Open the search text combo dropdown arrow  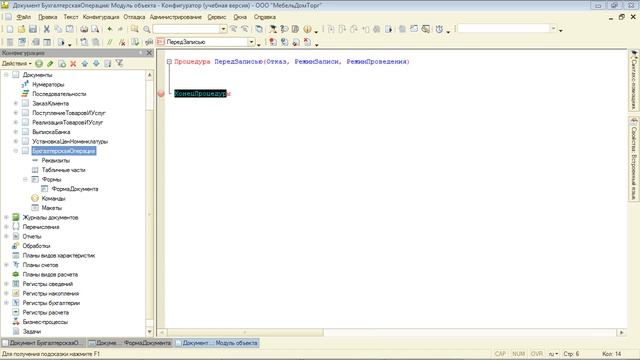pos(223,29)
